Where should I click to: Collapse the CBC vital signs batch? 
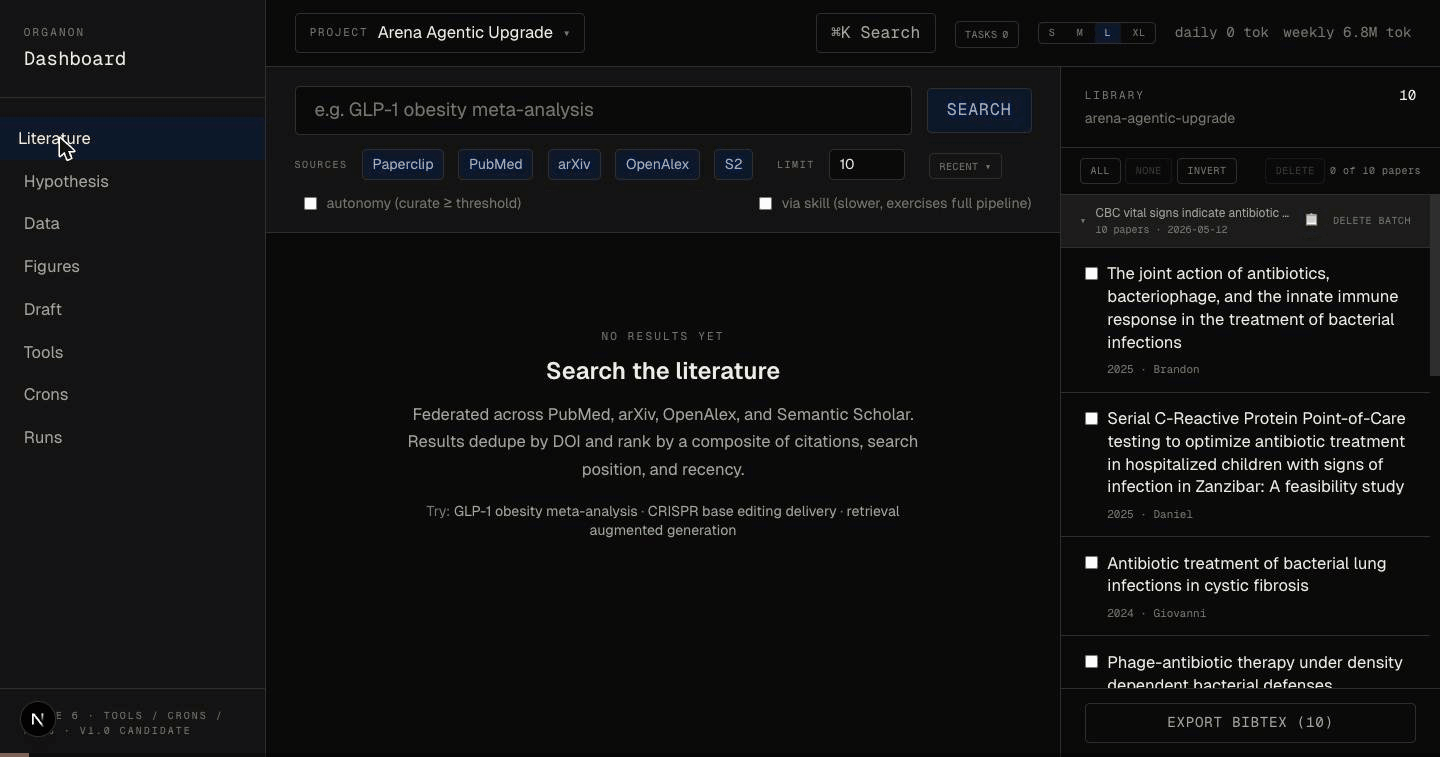click(x=1083, y=220)
